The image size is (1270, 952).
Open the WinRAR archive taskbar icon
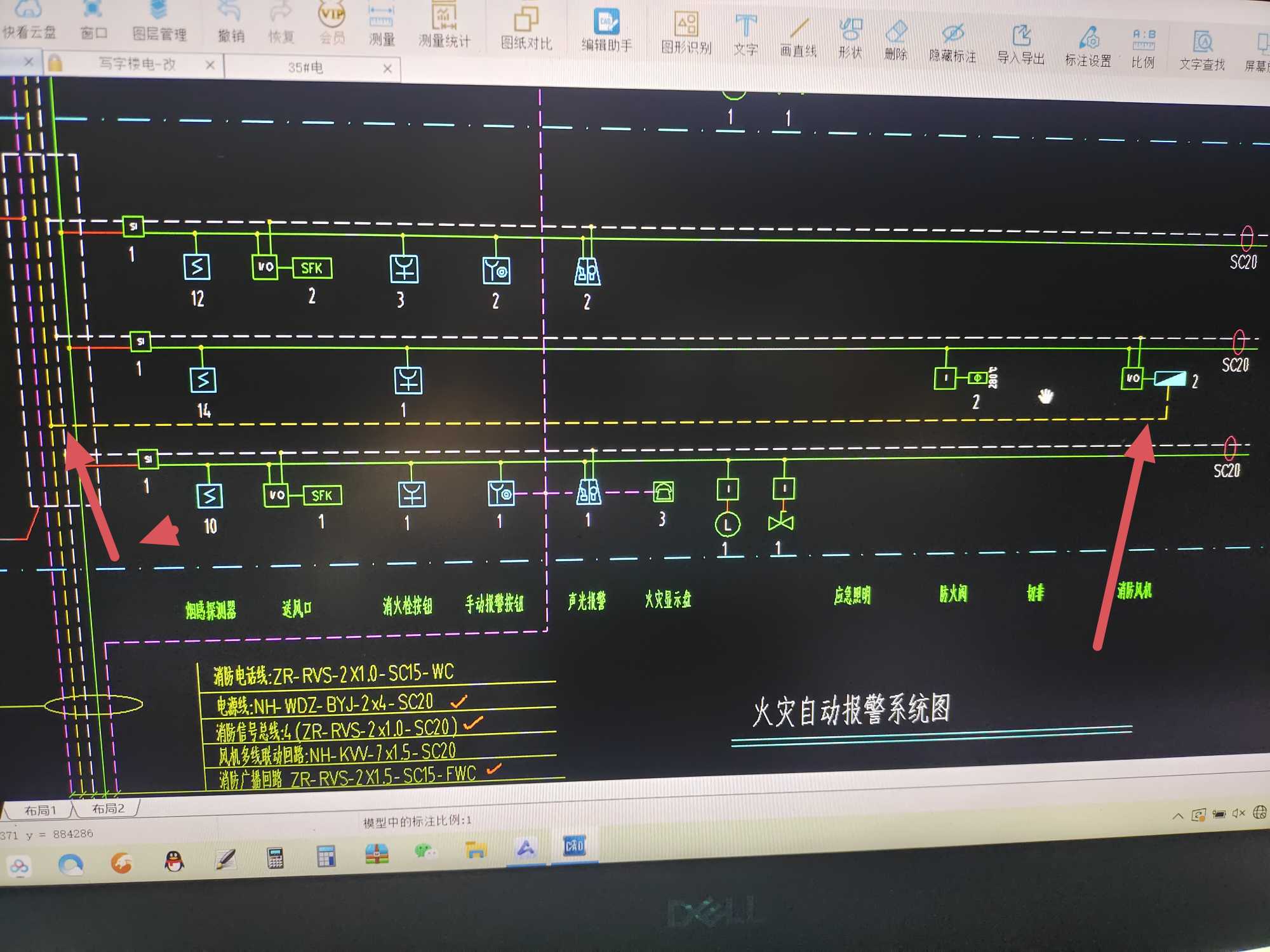tap(377, 854)
